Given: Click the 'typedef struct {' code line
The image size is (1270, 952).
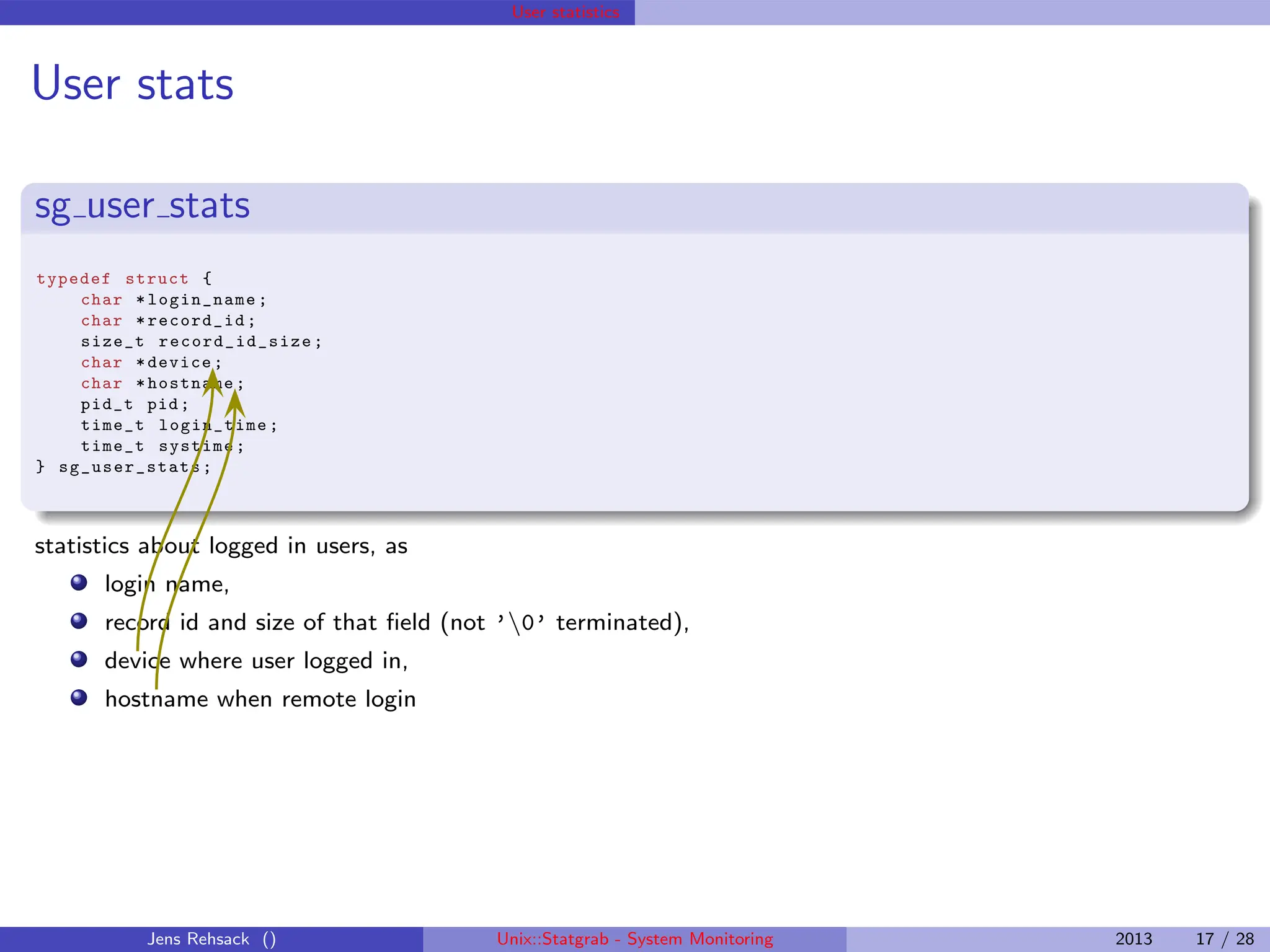Looking at the screenshot, I should 124,279.
